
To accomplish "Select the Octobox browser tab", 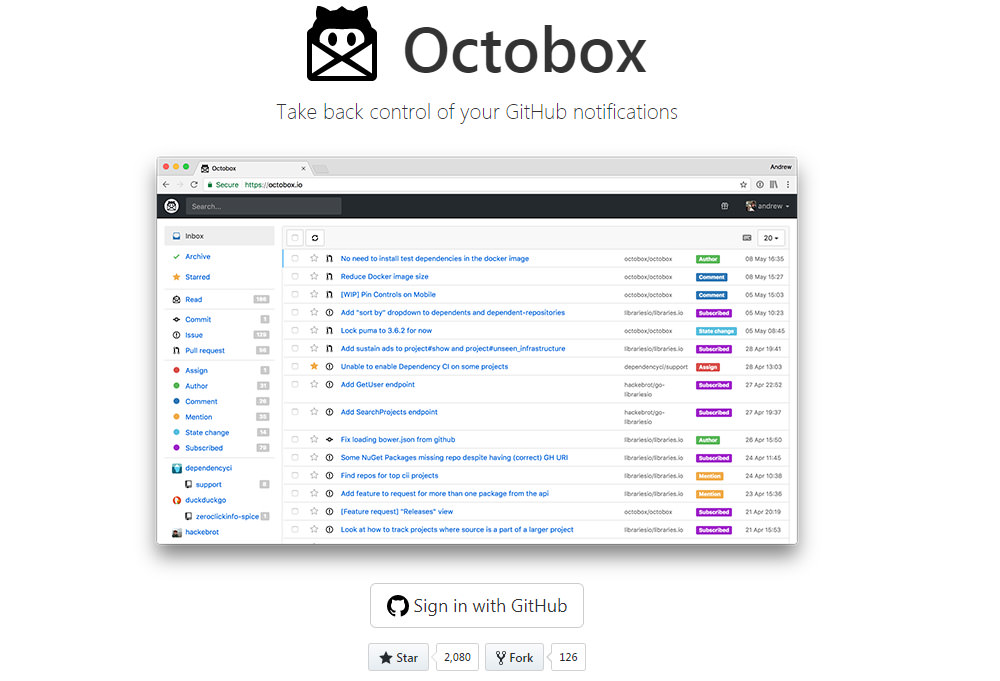I will [253, 168].
